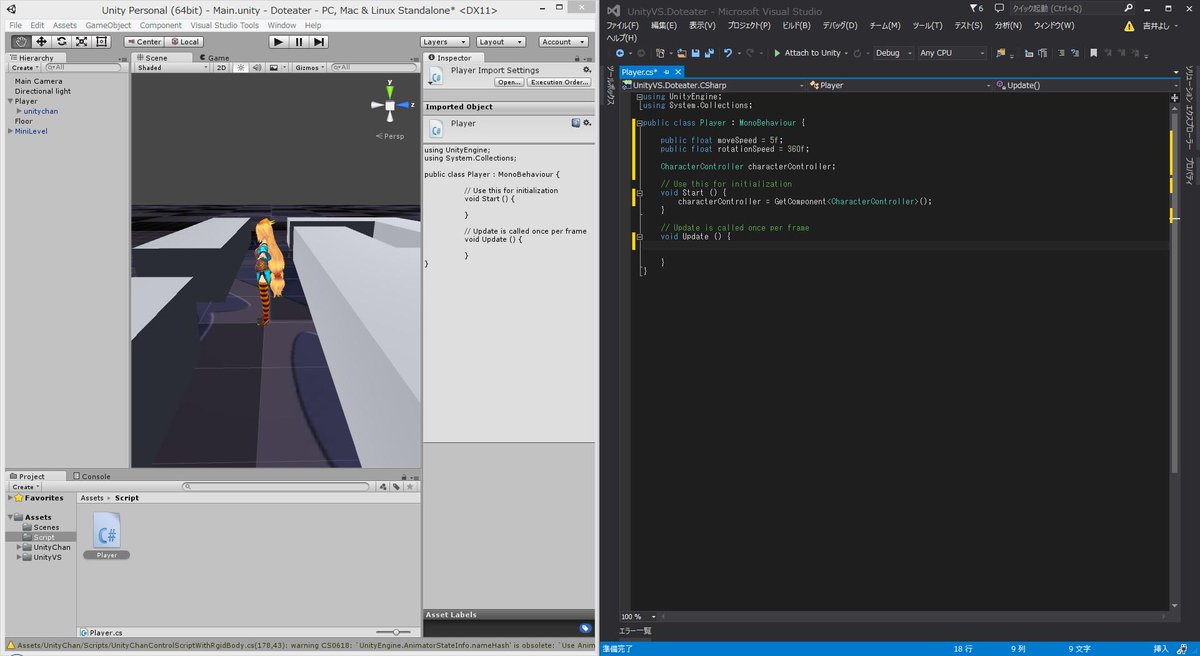Click the Pause button in Unity
Screen dimensions: 1200x656
click(x=299, y=42)
